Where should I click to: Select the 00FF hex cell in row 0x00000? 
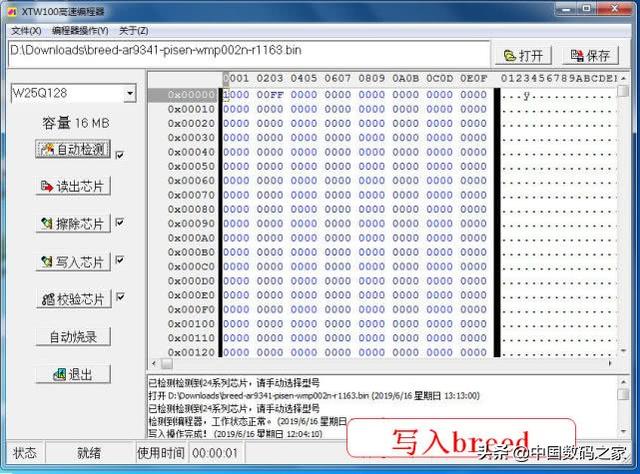[x=270, y=95]
